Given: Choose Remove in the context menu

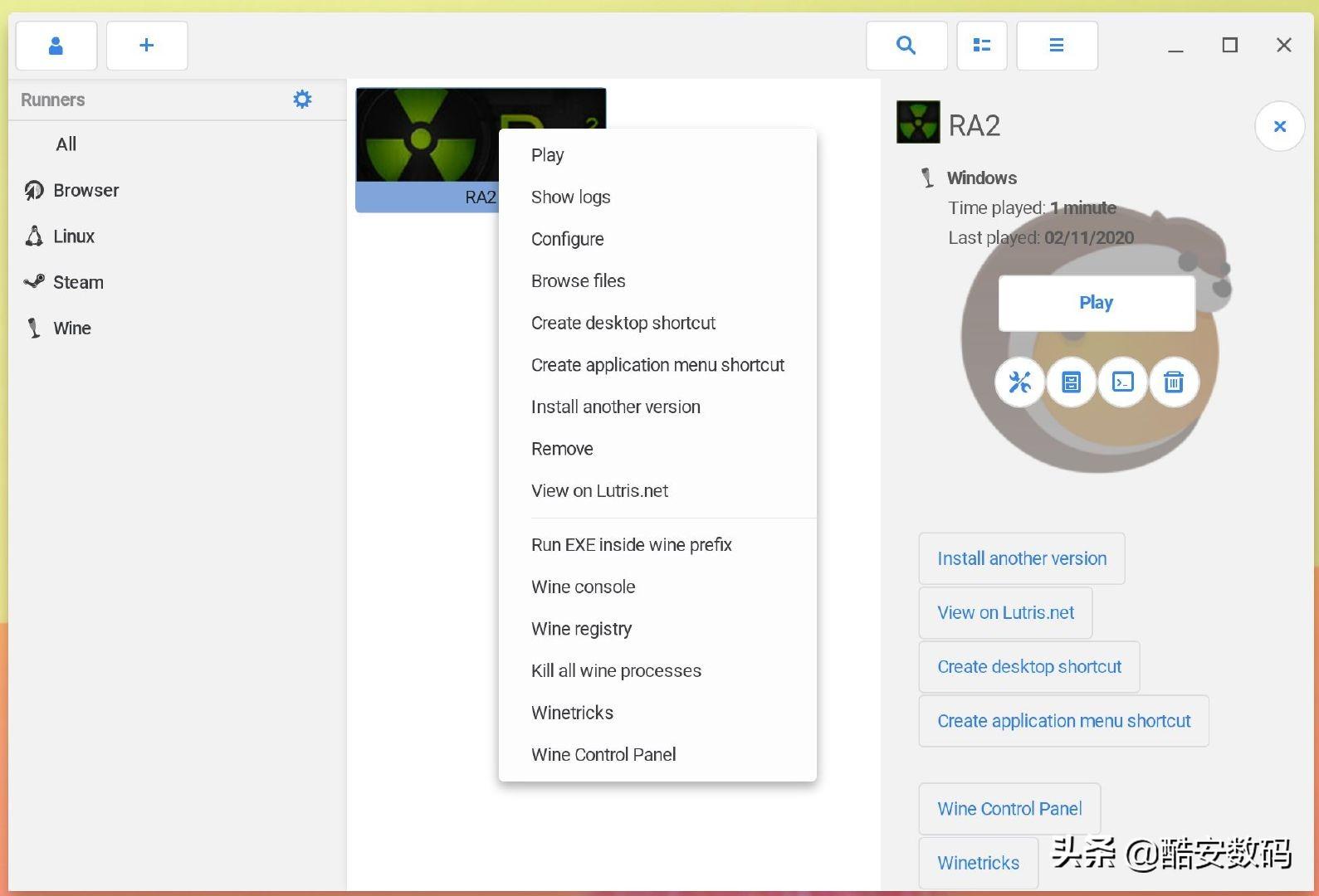Looking at the screenshot, I should point(657,449).
